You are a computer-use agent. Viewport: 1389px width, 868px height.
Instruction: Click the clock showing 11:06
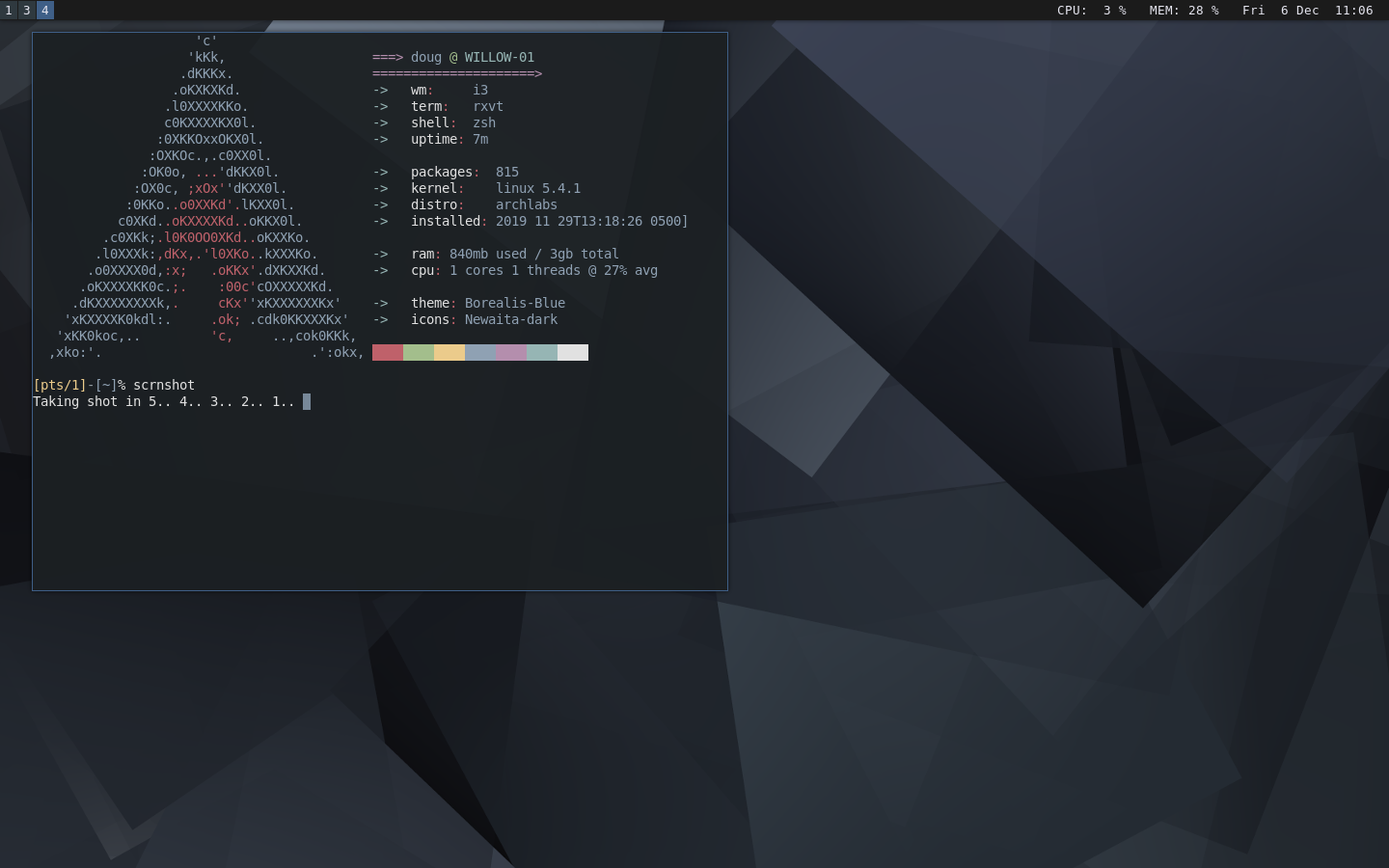click(x=1353, y=11)
